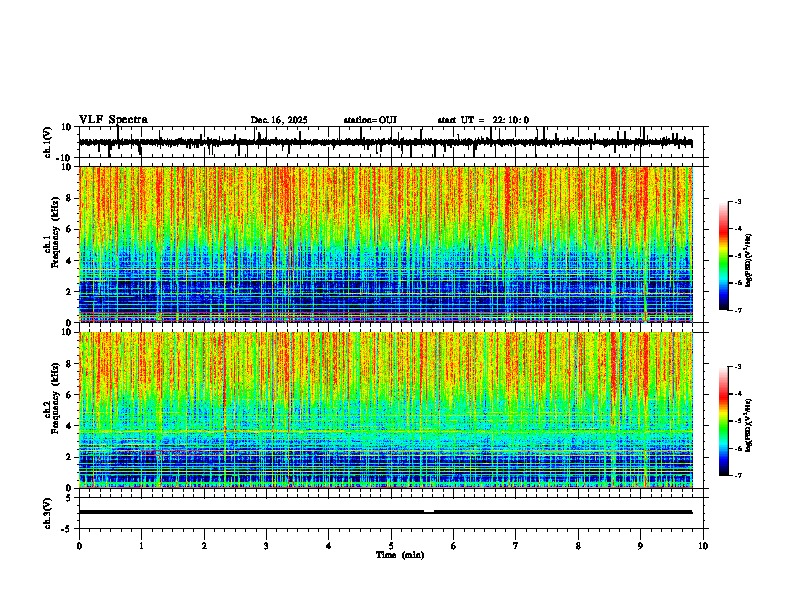This screenshot has height=612, width=792.
Task: Click the "ch.3(V)" axis label
Action: tap(48, 513)
